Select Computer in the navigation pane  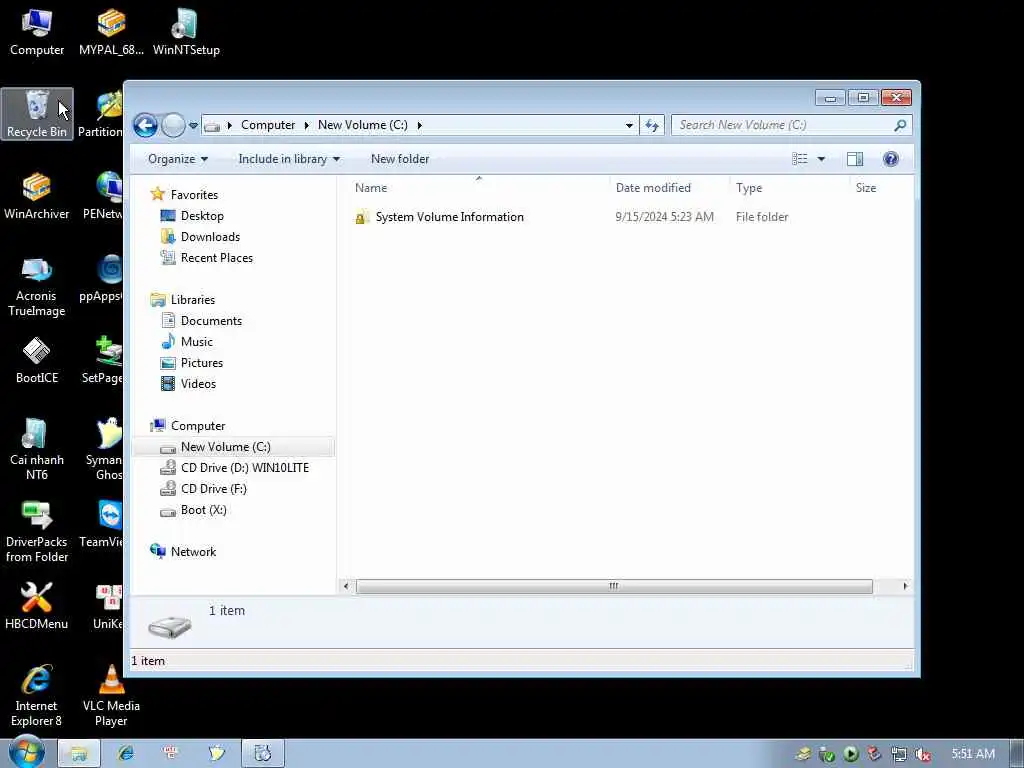click(198, 426)
